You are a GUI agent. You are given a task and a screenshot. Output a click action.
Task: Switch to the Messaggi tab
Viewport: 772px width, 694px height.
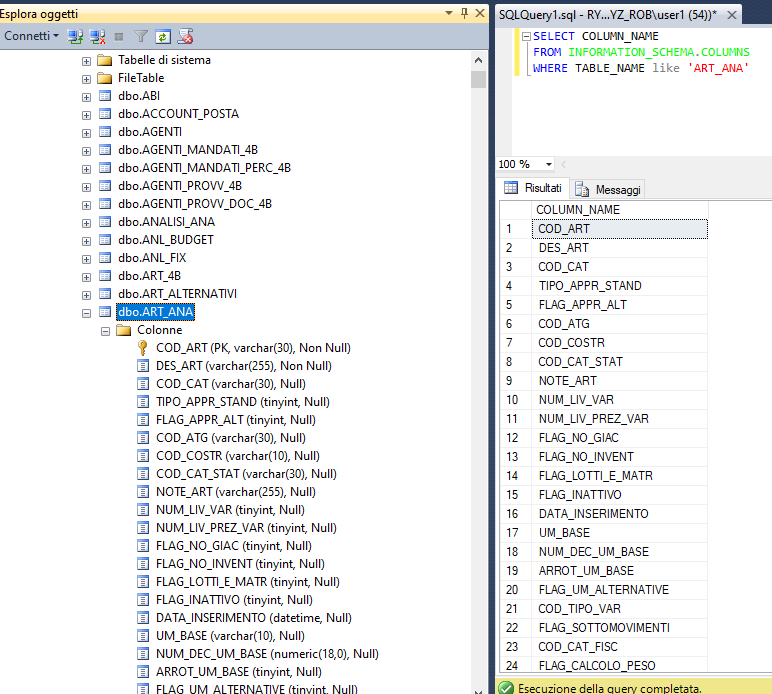pyautogui.click(x=609, y=189)
